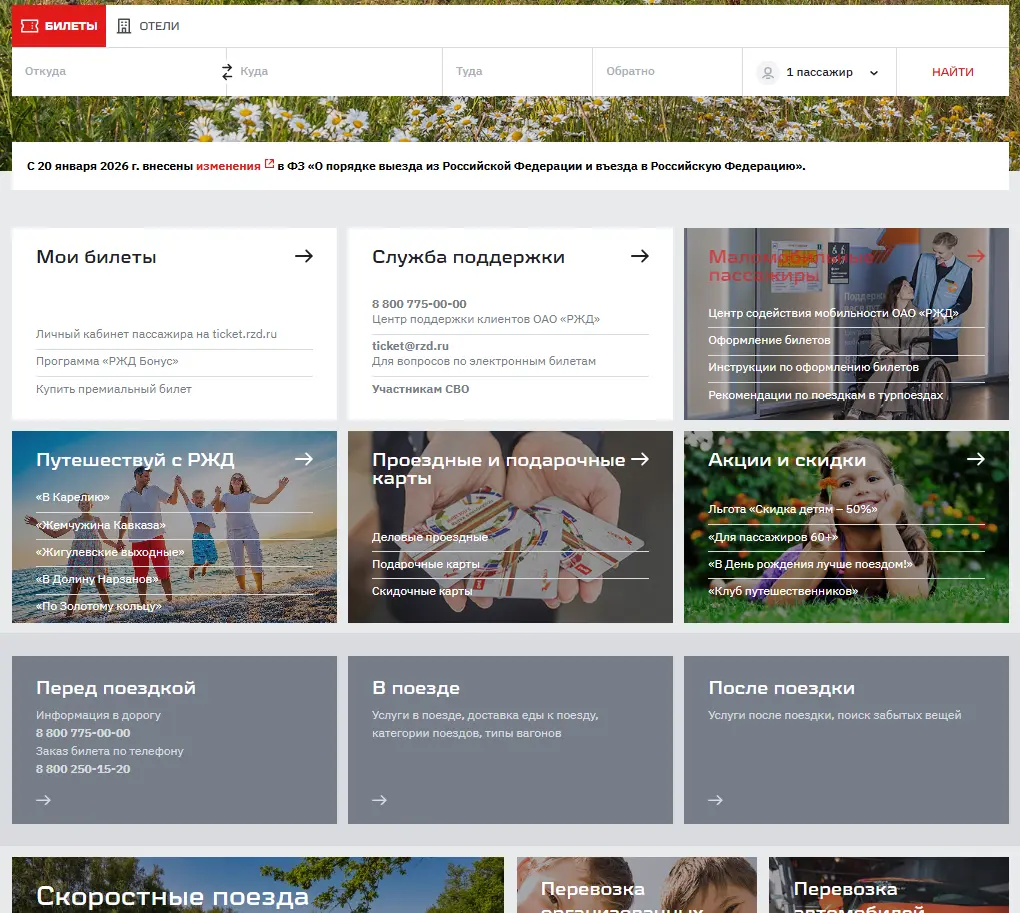The height and width of the screenshot is (913, 1020).
Task: Select the Билеты tab
Action: point(59,26)
